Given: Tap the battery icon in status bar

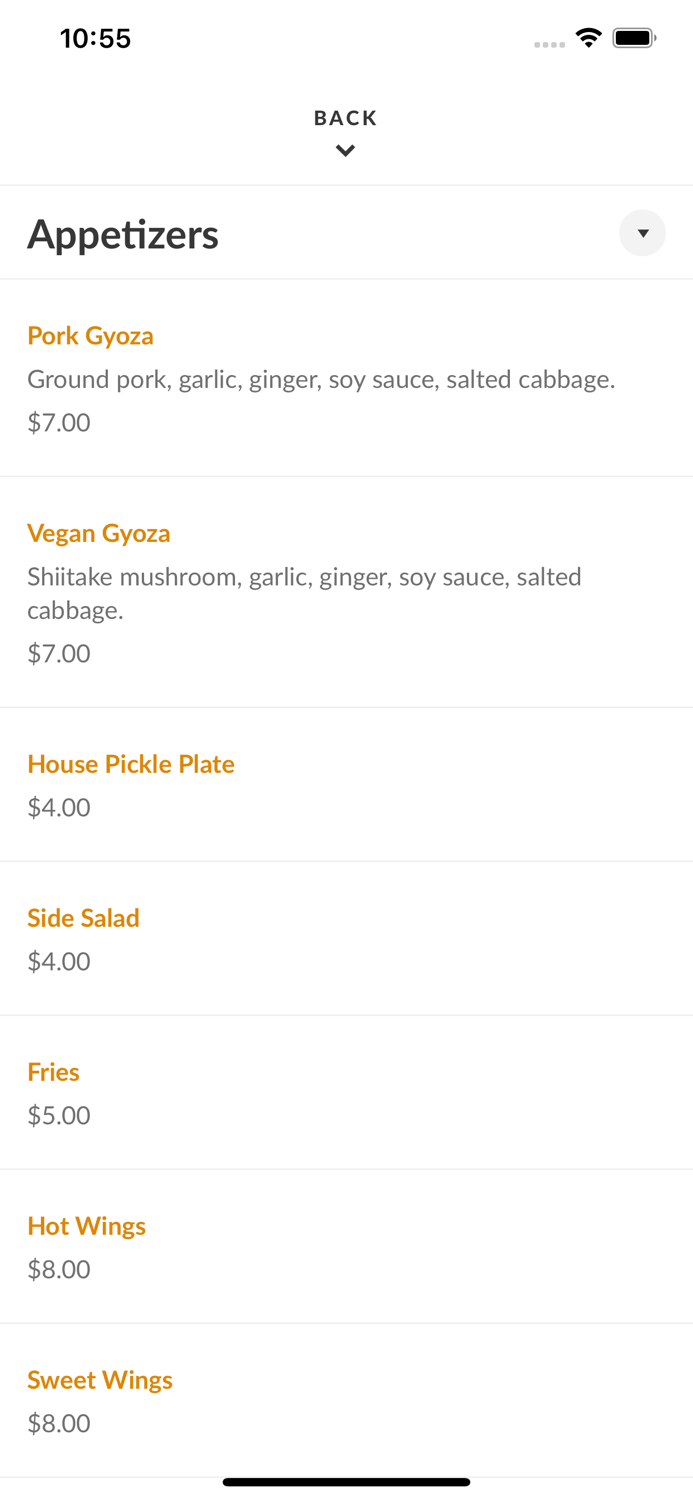Looking at the screenshot, I should pyautogui.click(x=634, y=38).
